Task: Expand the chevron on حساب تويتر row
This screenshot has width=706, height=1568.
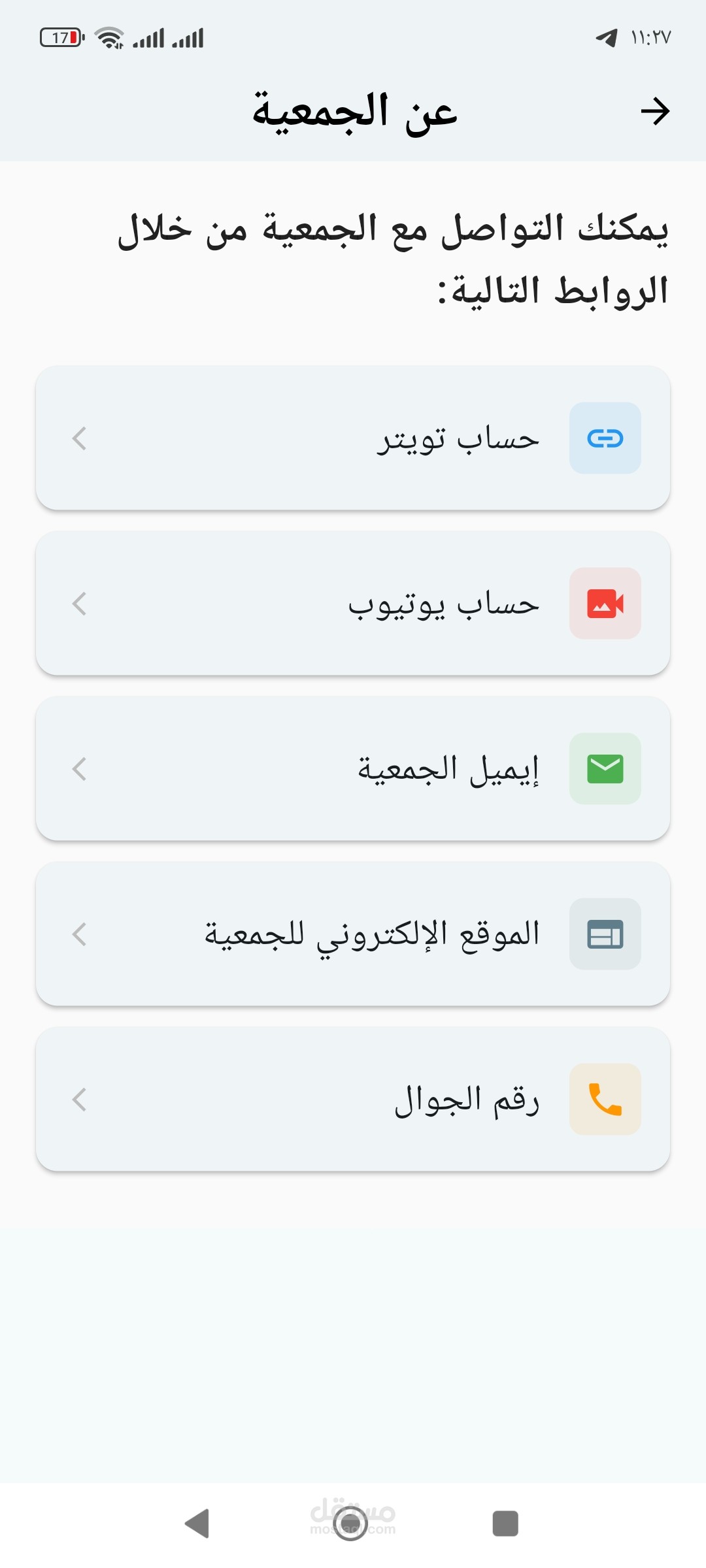Action: tap(80, 438)
